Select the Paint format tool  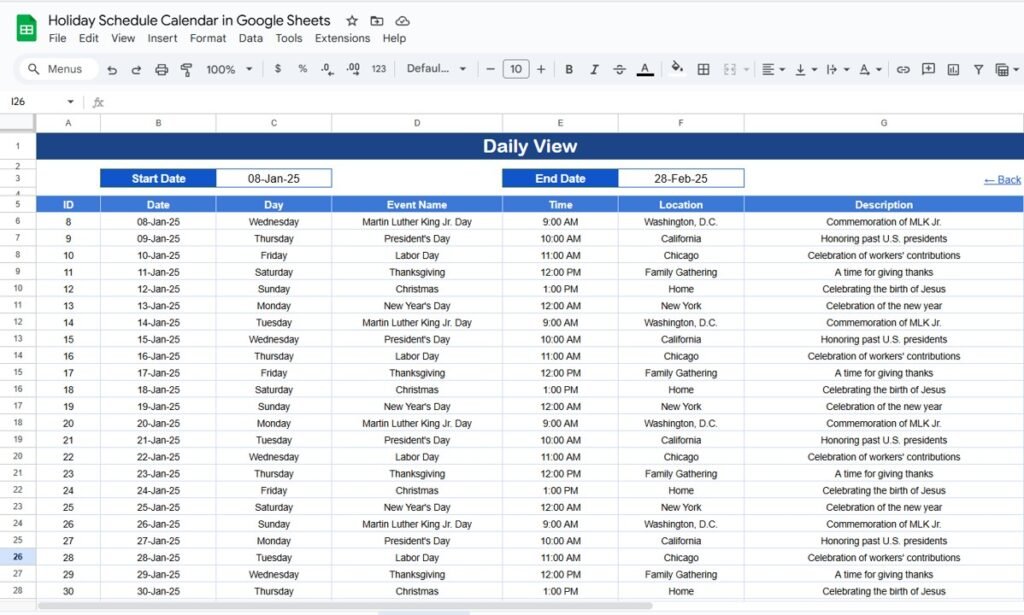185,69
